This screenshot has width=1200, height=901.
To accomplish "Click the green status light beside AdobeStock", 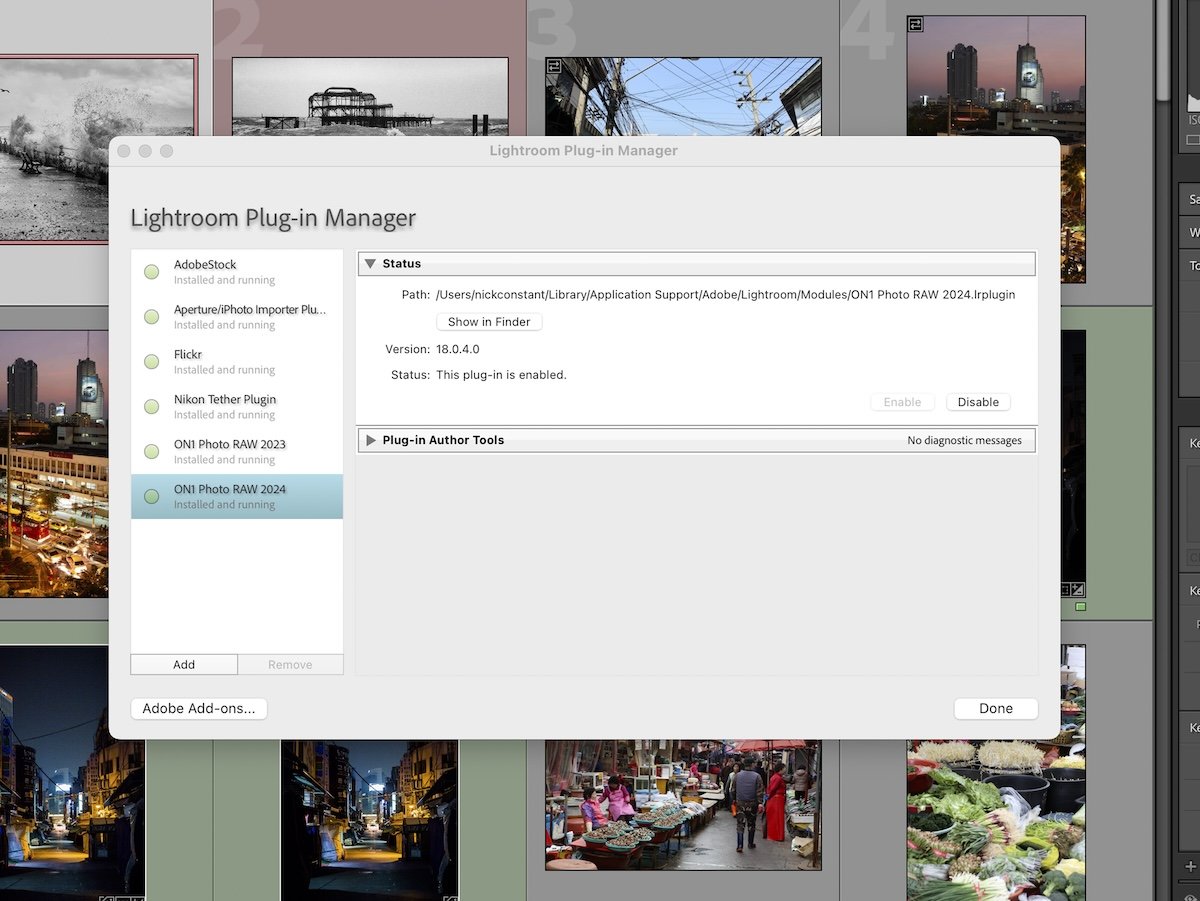I will pos(151,271).
